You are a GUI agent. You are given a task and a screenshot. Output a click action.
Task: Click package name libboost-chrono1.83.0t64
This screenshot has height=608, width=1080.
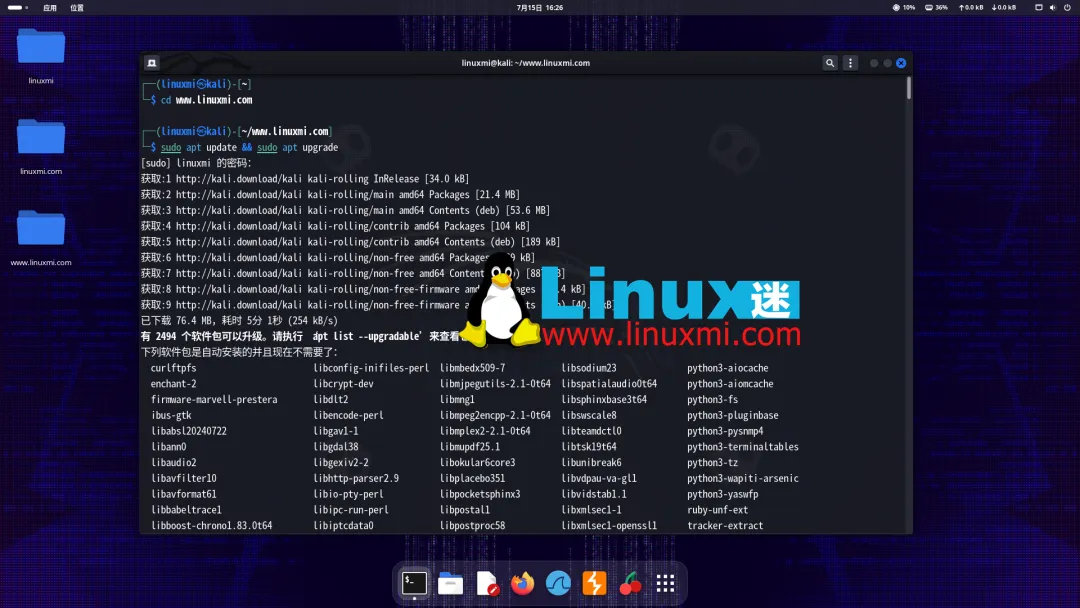(x=211, y=525)
